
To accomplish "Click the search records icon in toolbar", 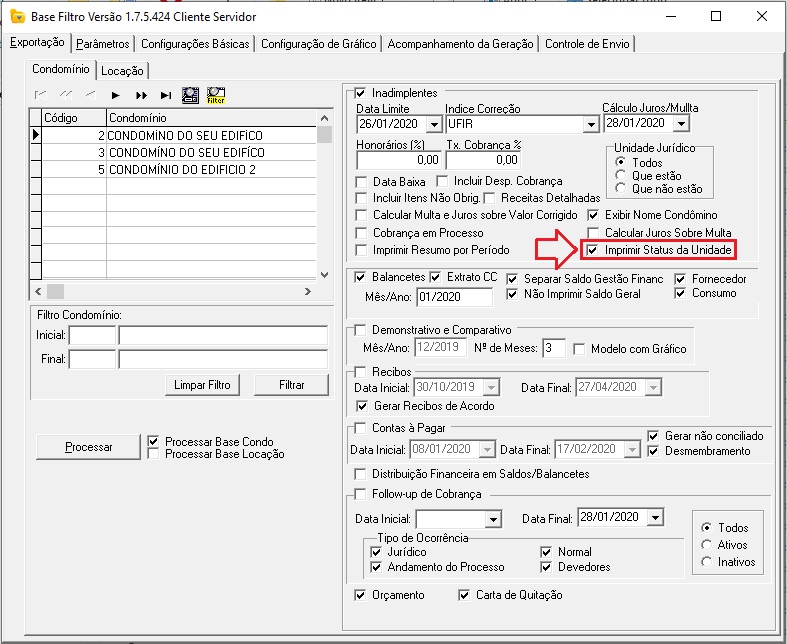I will point(190,95).
